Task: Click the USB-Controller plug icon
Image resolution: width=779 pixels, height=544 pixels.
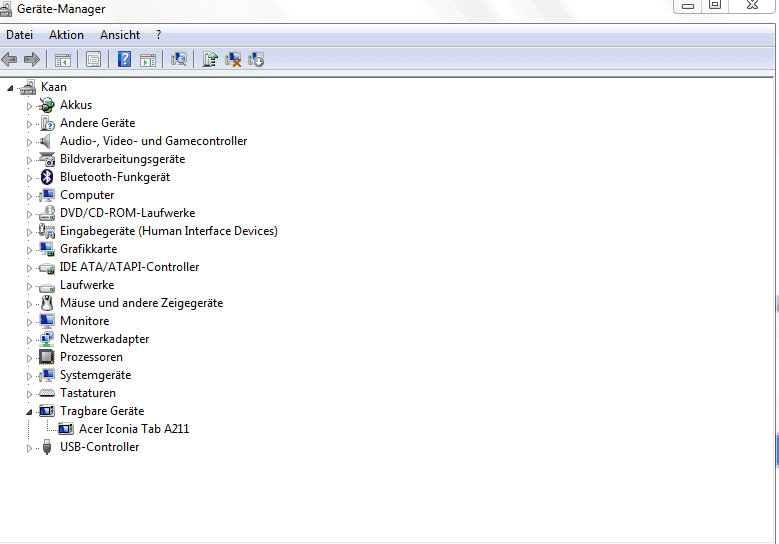Action: [x=47, y=447]
